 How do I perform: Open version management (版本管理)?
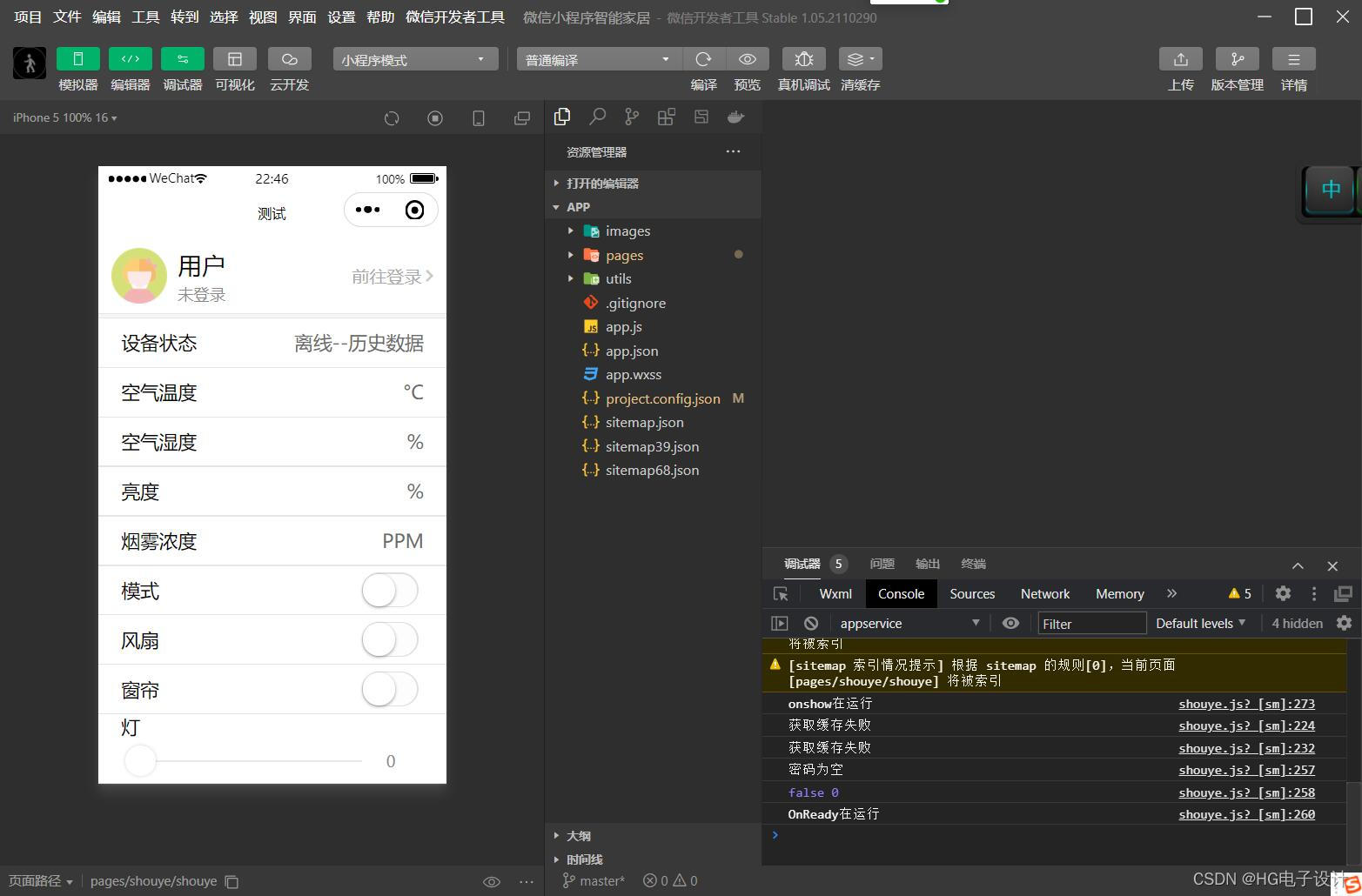pyautogui.click(x=1237, y=59)
